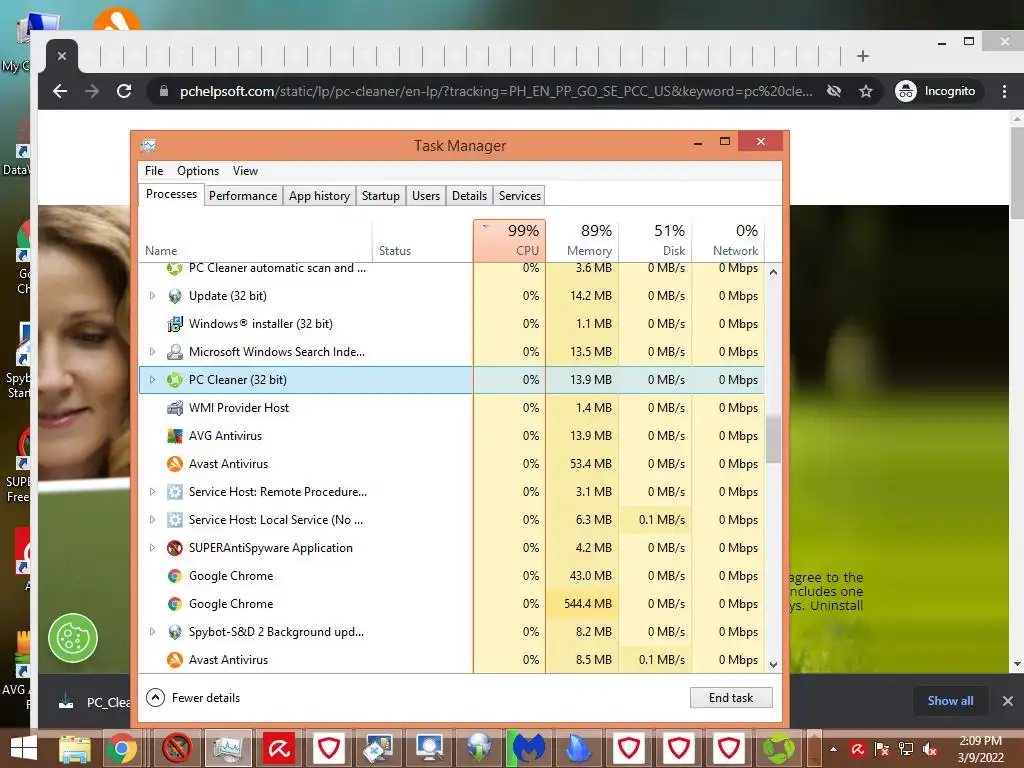The height and width of the screenshot is (768, 1024).
Task: Switch to the Details tab
Action: [x=470, y=196]
